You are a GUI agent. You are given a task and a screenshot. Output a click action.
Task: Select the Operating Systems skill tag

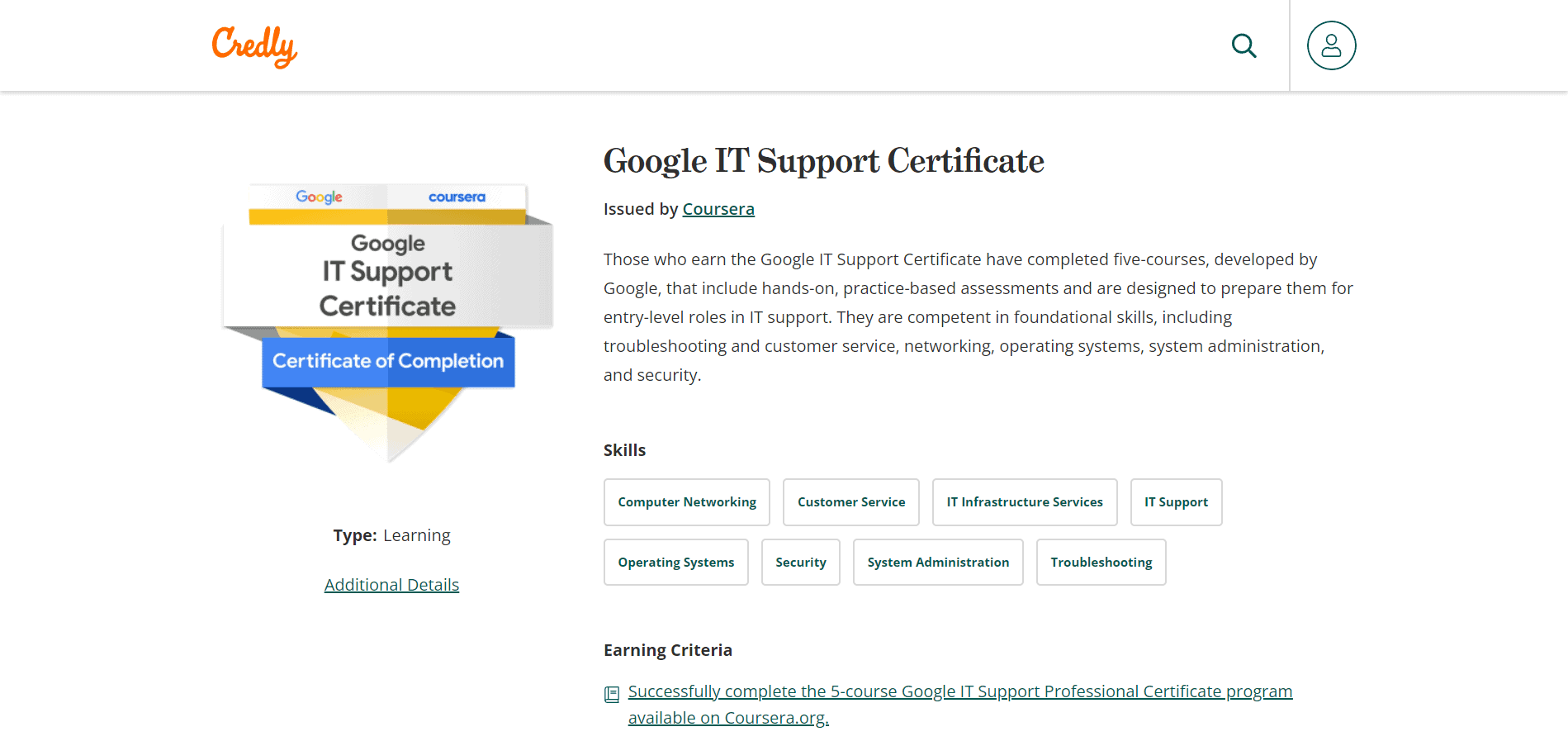[x=676, y=563]
